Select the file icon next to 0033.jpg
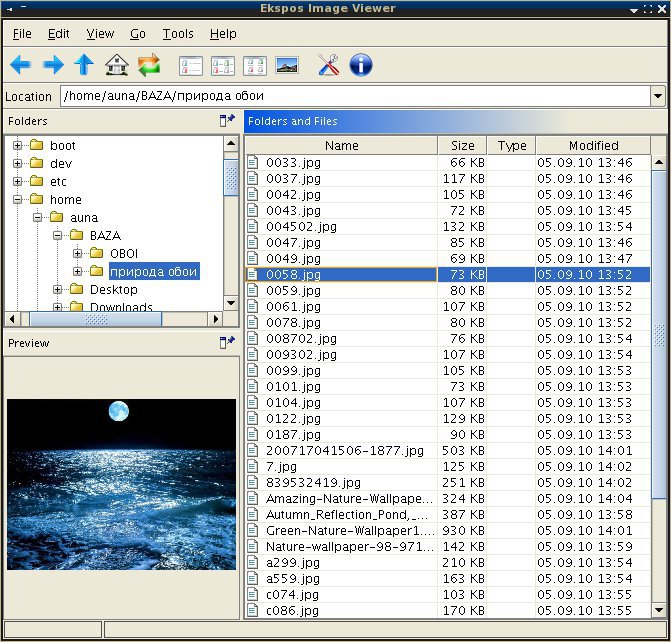Screen dimensions: 671x642 [x=252, y=162]
